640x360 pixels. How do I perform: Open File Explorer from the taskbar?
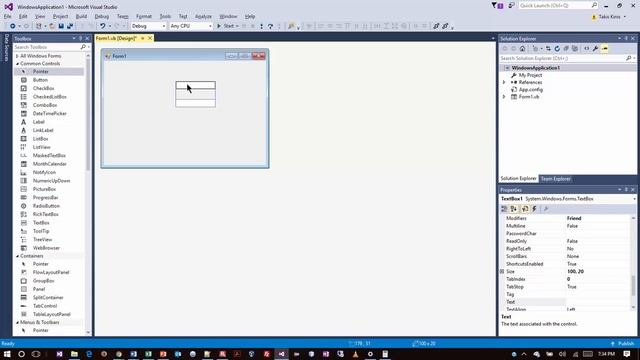(x=74, y=354)
